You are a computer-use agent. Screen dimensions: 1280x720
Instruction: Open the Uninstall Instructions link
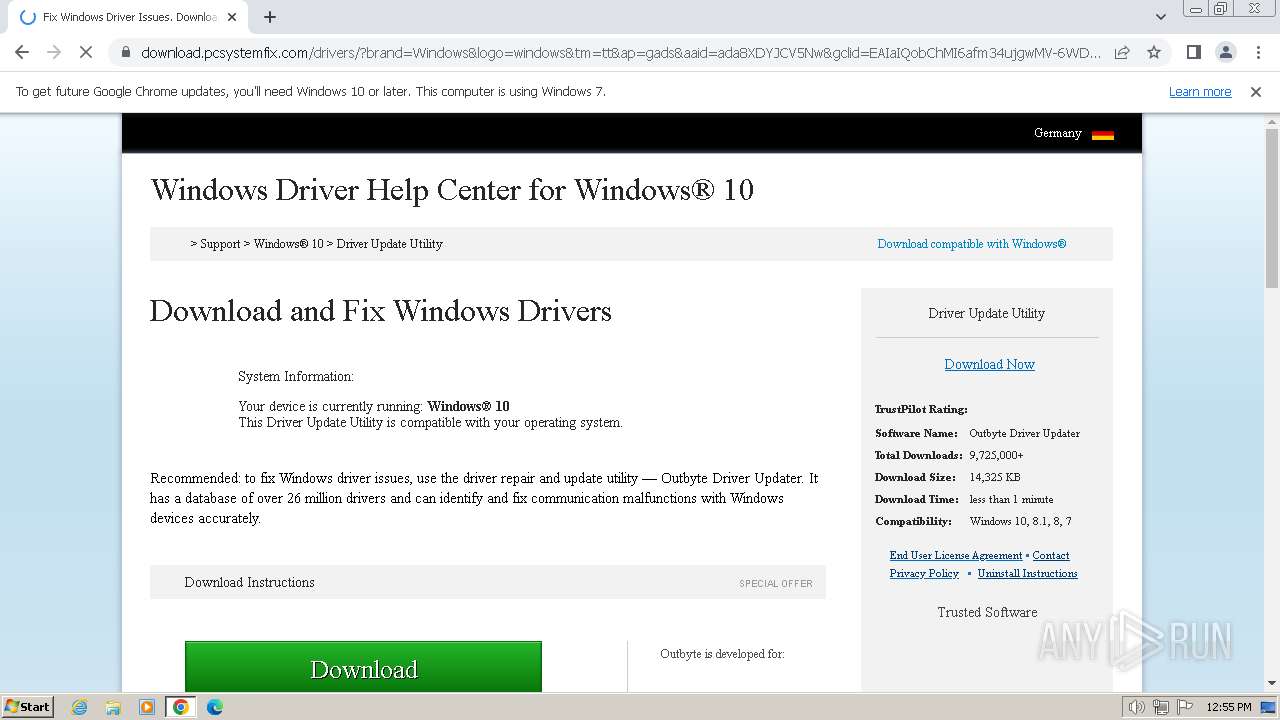coord(1028,574)
